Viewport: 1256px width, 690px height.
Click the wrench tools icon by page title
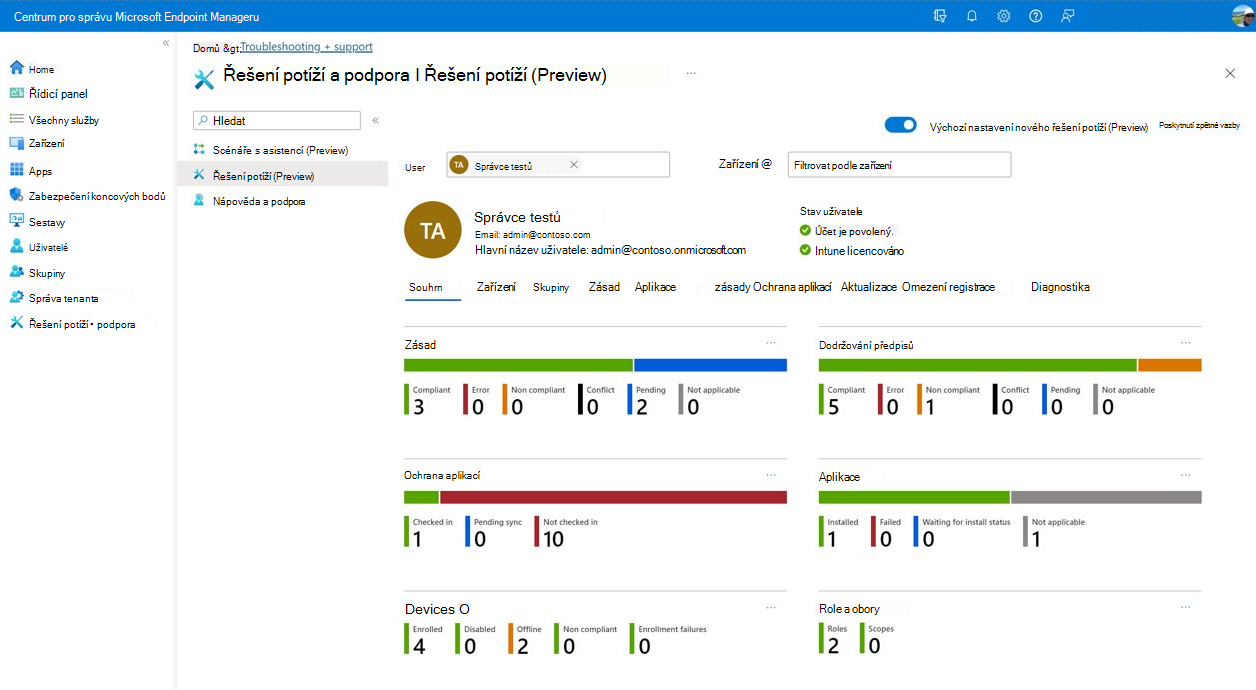click(x=204, y=78)
